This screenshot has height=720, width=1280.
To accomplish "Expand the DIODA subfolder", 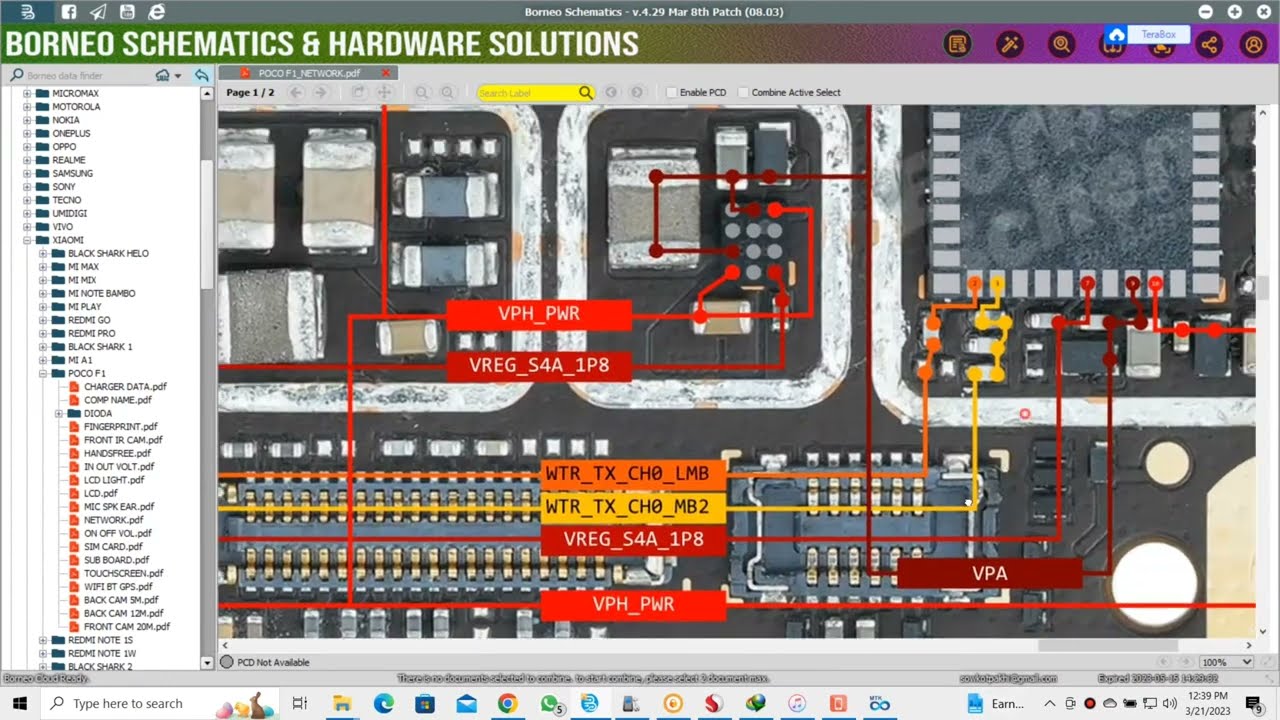I will [59, 413].
